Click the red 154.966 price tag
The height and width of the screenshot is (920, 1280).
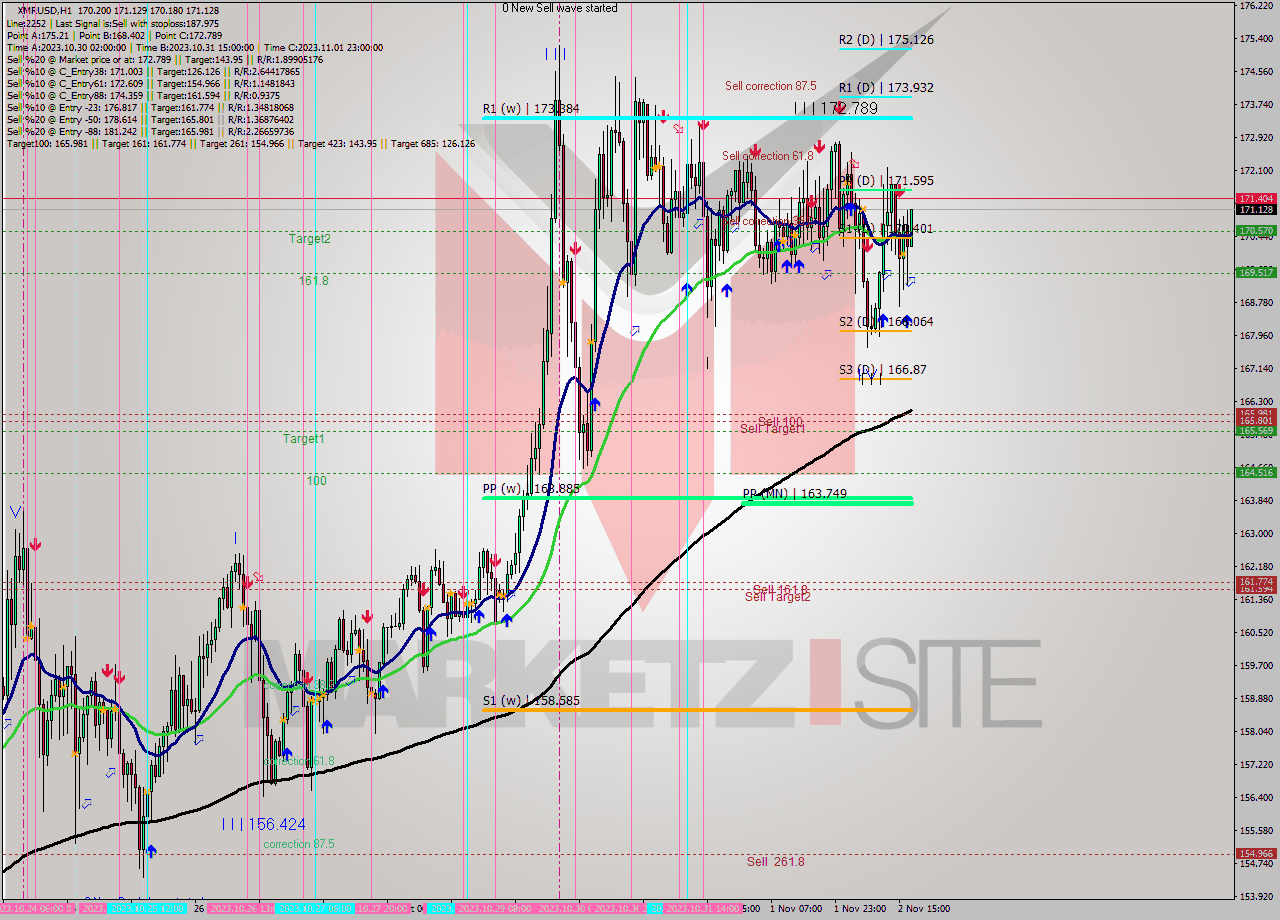point(1256,854)
